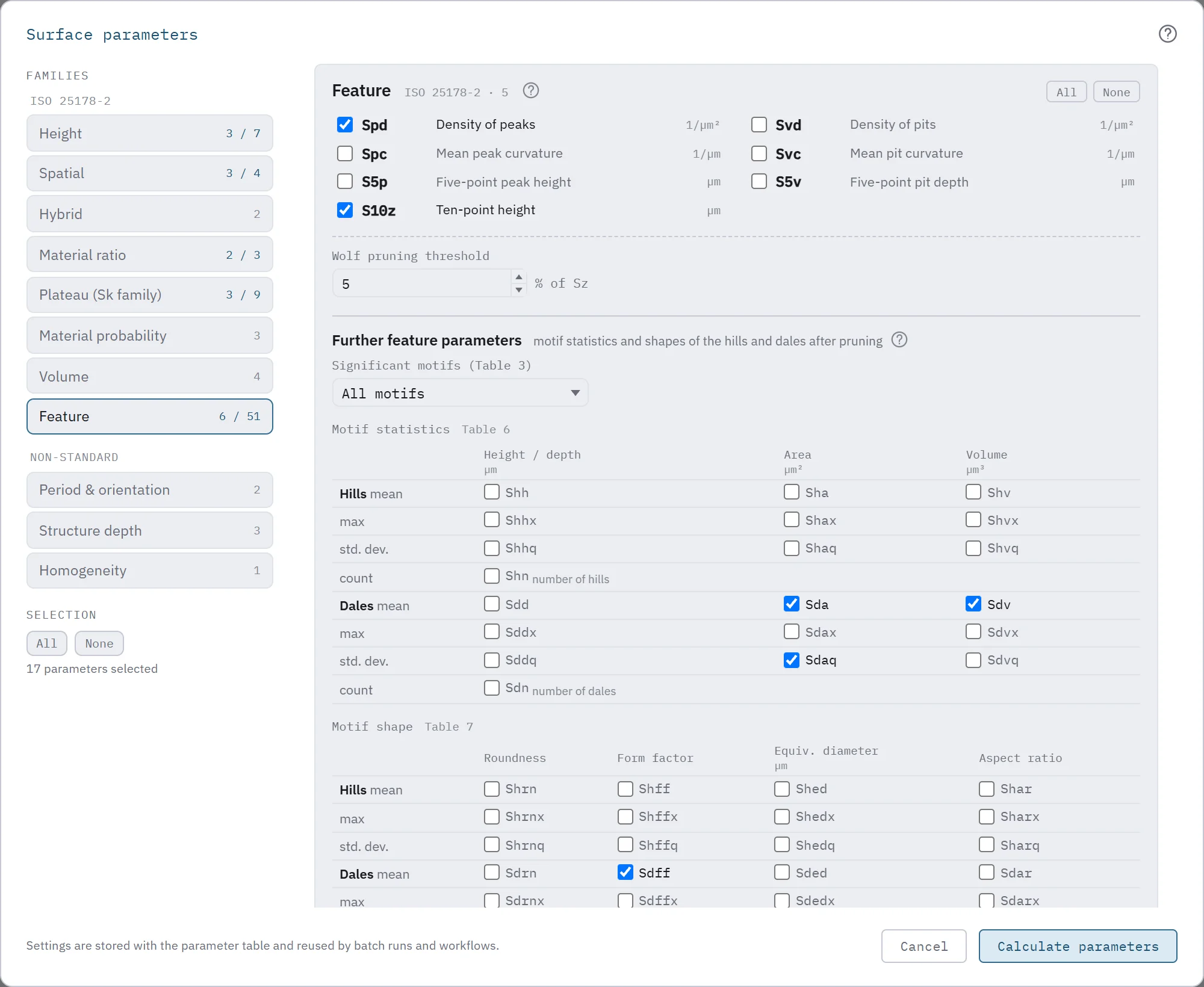Open Structure depth family
This screenshot has height=987, width=1204.
(149, 530)
